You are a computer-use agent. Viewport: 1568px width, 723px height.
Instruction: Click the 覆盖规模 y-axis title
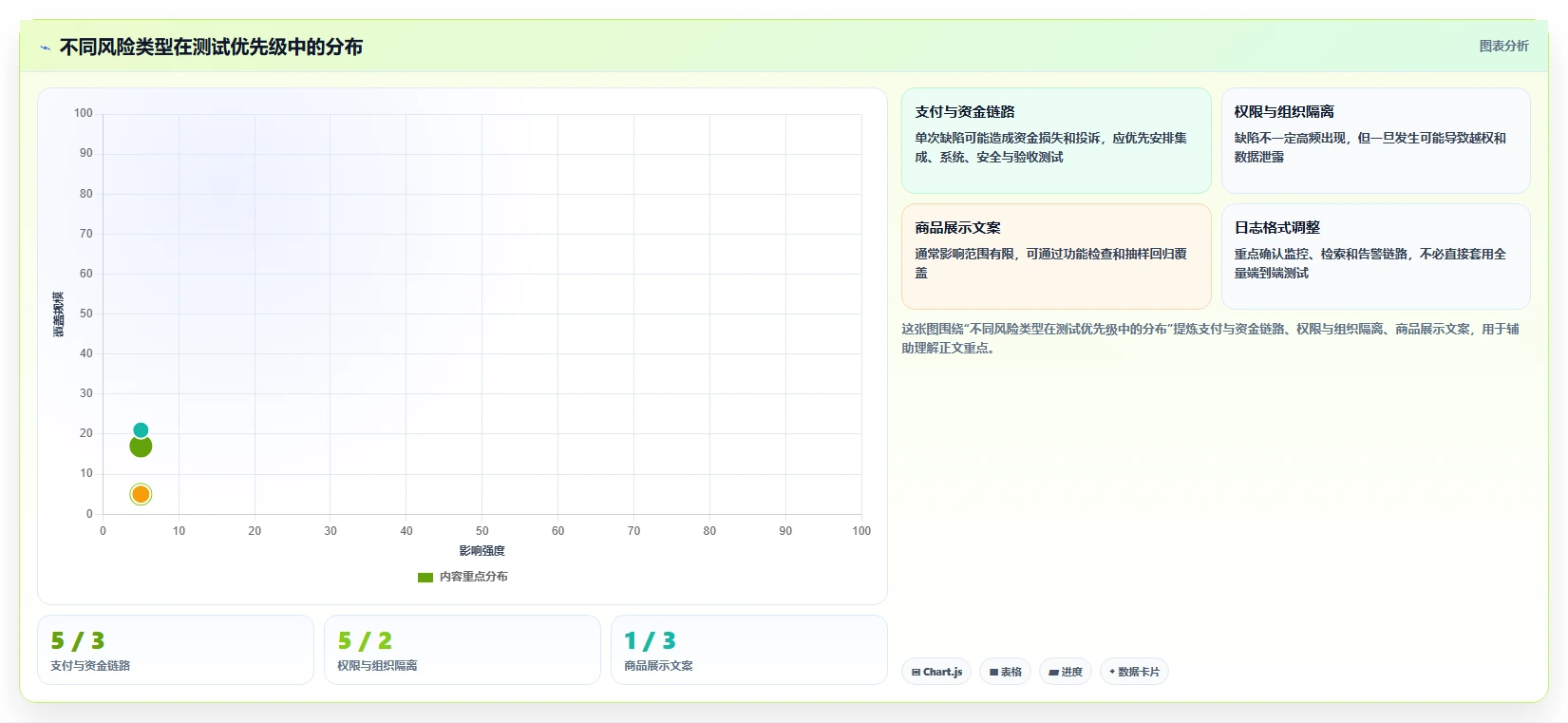tap(59, 314)
